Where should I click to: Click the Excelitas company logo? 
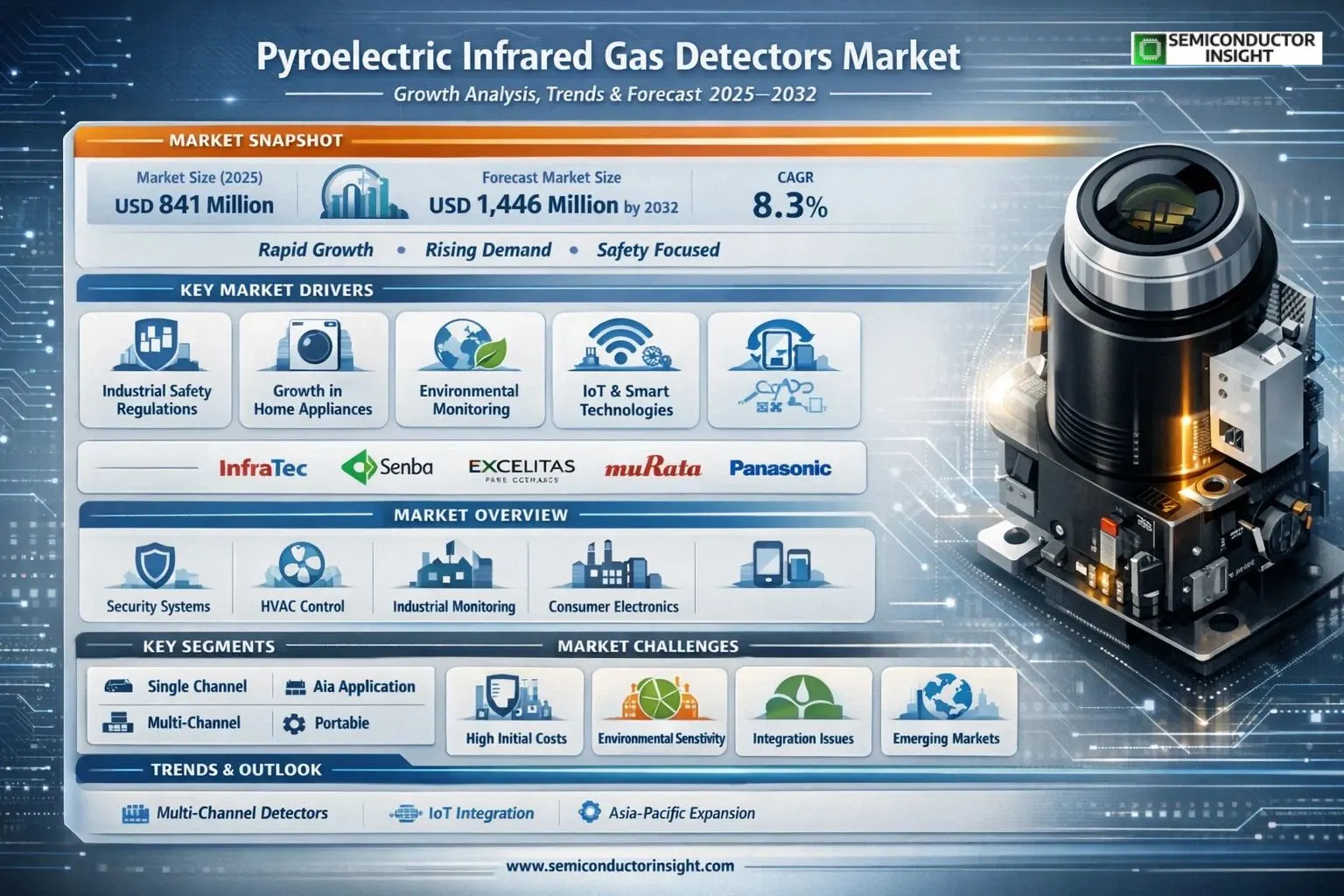(521, 470)
